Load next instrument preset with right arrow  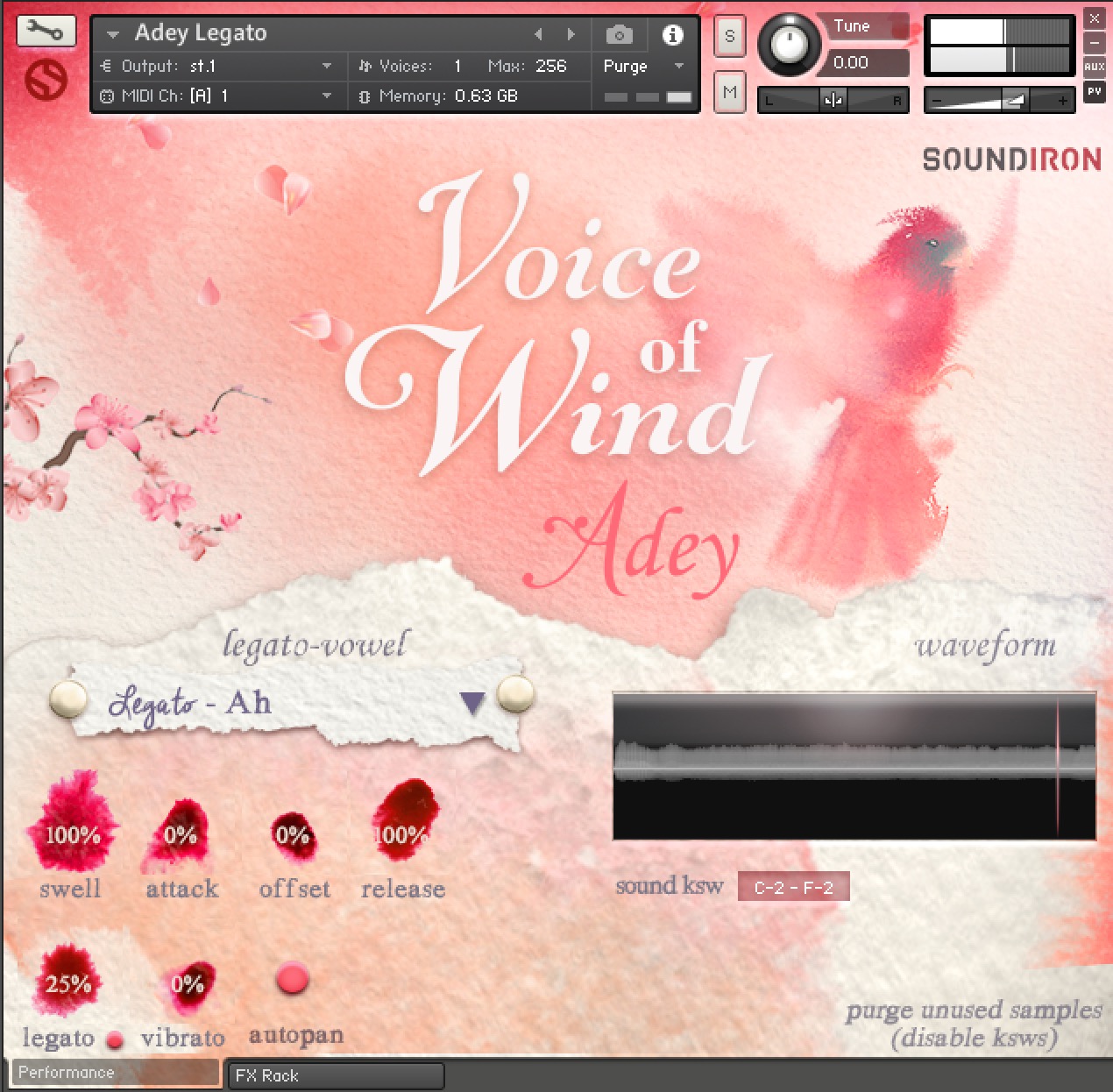571,34
